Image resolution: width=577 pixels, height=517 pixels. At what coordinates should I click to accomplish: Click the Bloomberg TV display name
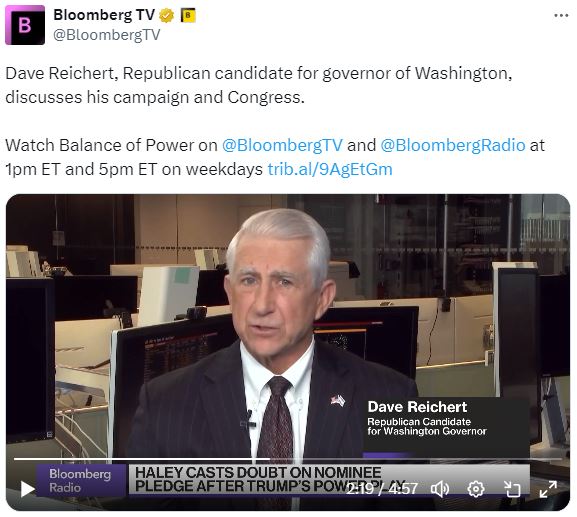(104, 15)
